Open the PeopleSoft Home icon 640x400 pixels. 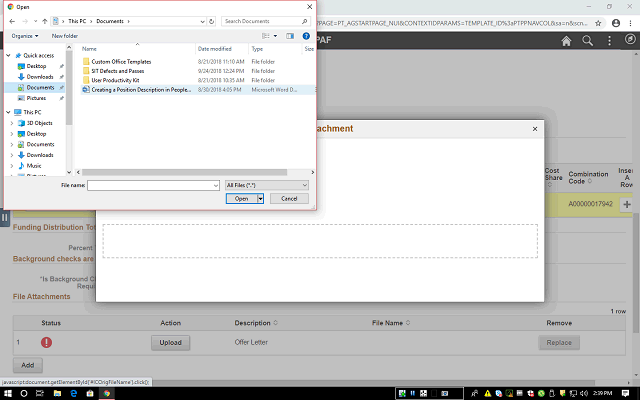[566, 40]
